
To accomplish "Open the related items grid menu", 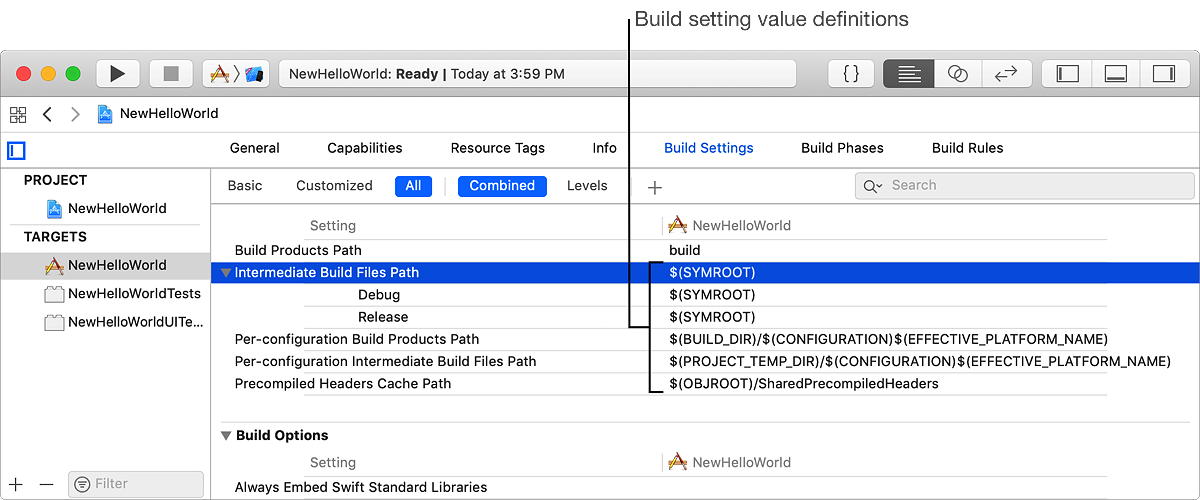I will pyautogui.click(x=17, y=114).
